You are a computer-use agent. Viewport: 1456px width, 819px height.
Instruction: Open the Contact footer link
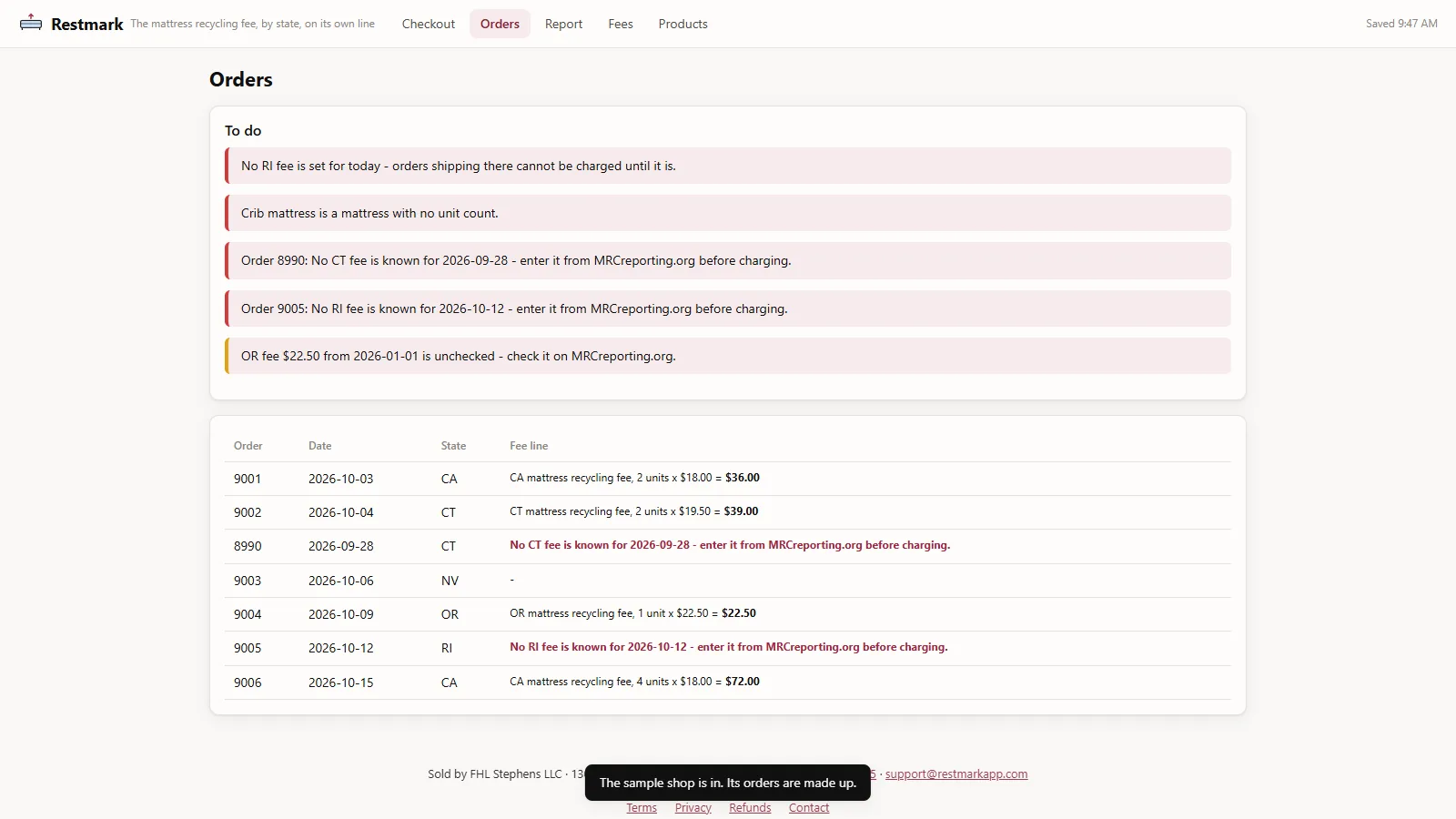[809, 808]
